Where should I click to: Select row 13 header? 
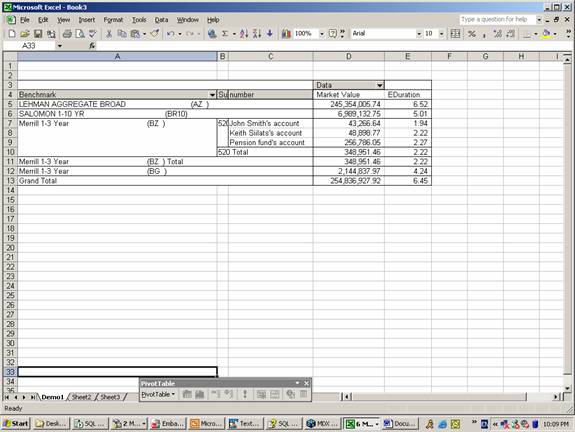[x=10, y=181]
